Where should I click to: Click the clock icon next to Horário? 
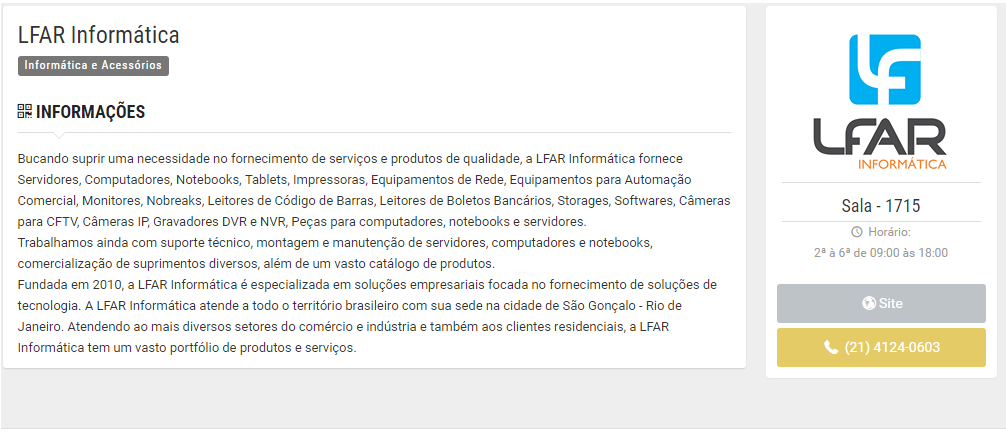(x=857, y=232)
